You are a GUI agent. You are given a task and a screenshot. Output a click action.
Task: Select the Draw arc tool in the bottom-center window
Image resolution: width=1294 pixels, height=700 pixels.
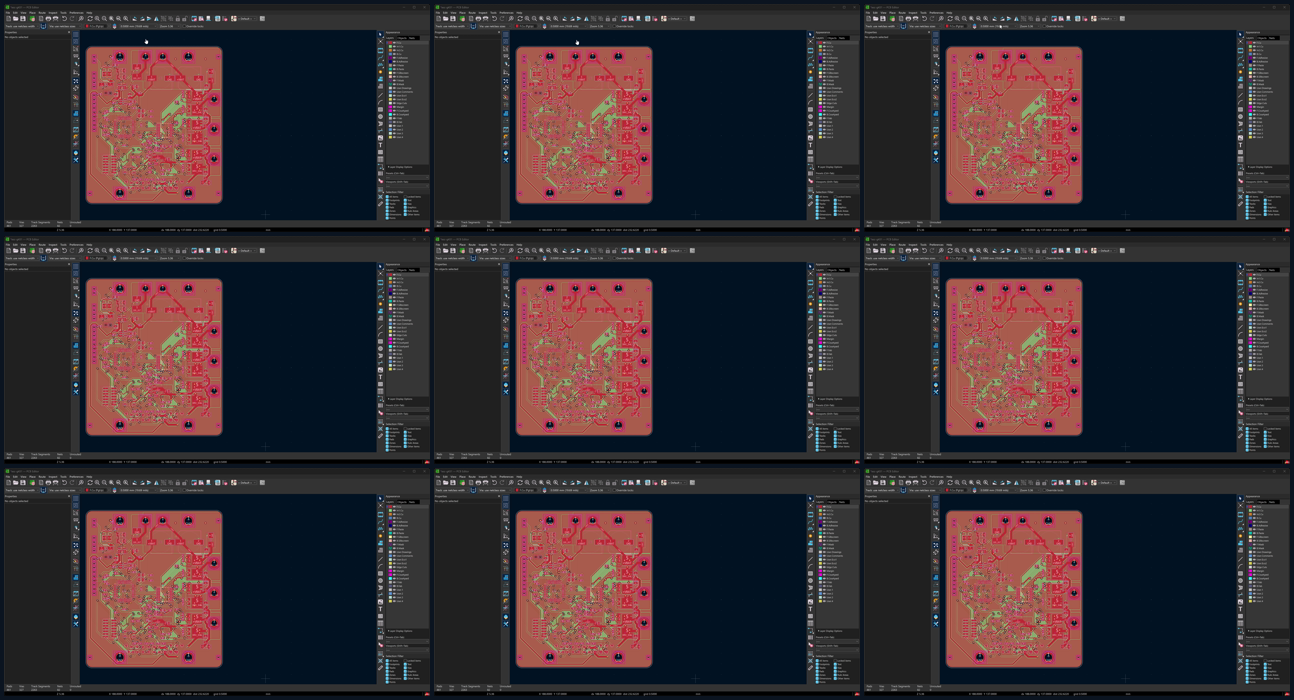pyautogui.click(x=810, y=567)
